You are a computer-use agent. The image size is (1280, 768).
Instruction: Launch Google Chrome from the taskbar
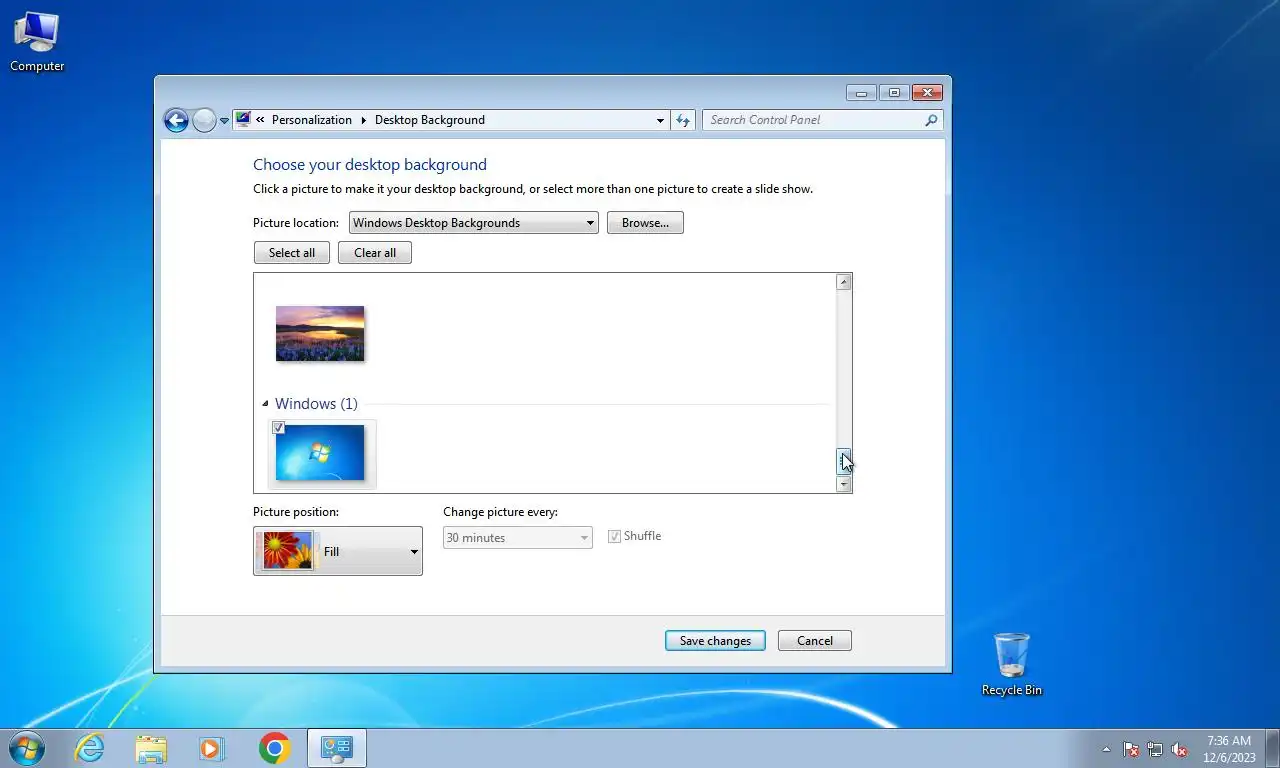274,748
